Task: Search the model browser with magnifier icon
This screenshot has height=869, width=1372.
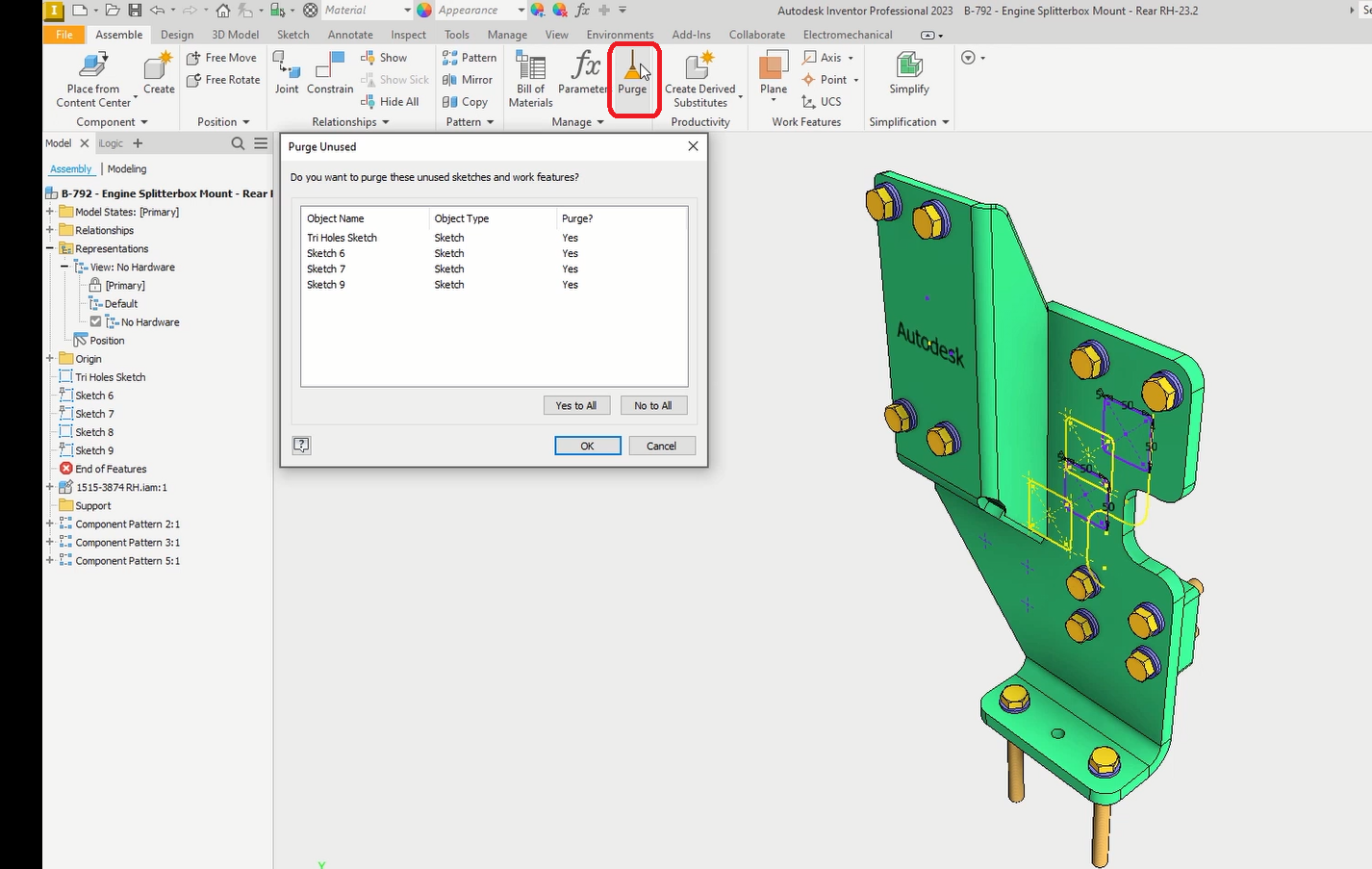Action: [238, 143]
